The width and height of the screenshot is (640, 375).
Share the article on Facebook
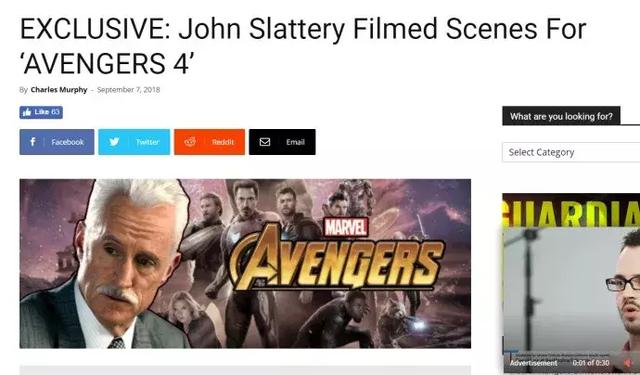(57, 142)
